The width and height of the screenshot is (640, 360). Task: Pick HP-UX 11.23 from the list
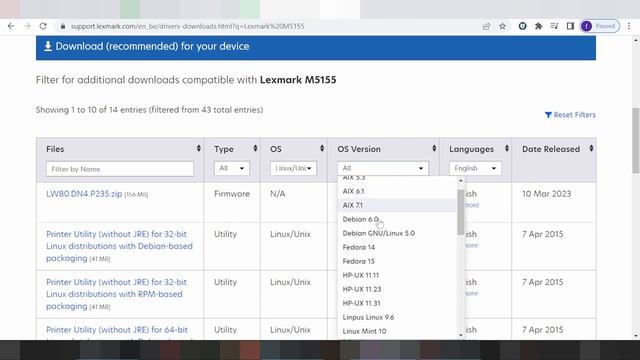click(x=397, y=289)
